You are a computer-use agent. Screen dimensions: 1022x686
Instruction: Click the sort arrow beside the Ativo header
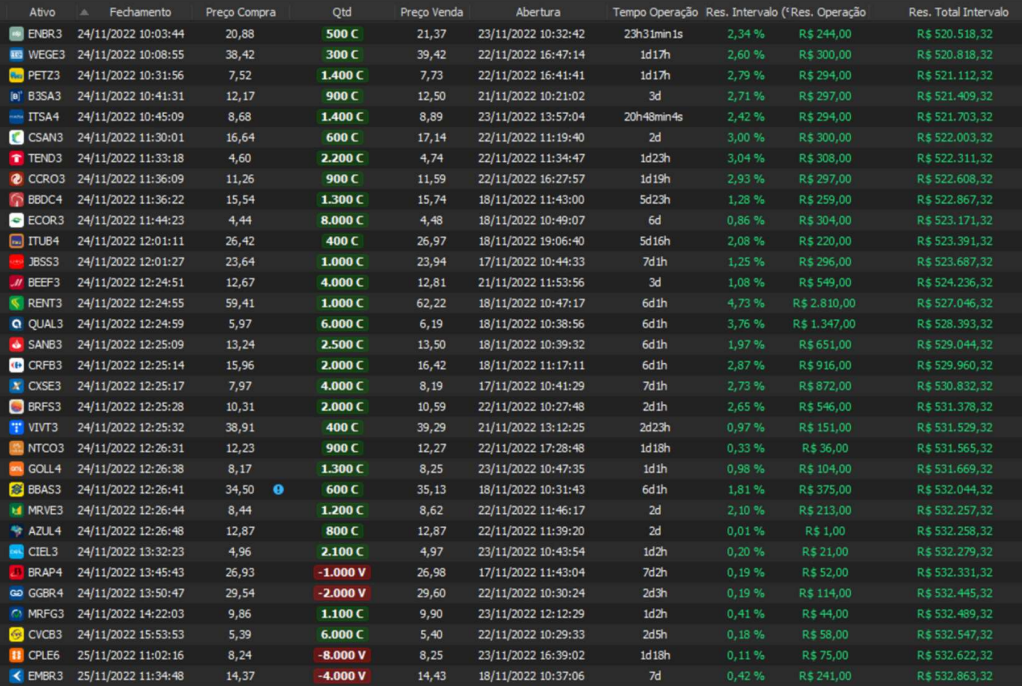pos(84,12)
